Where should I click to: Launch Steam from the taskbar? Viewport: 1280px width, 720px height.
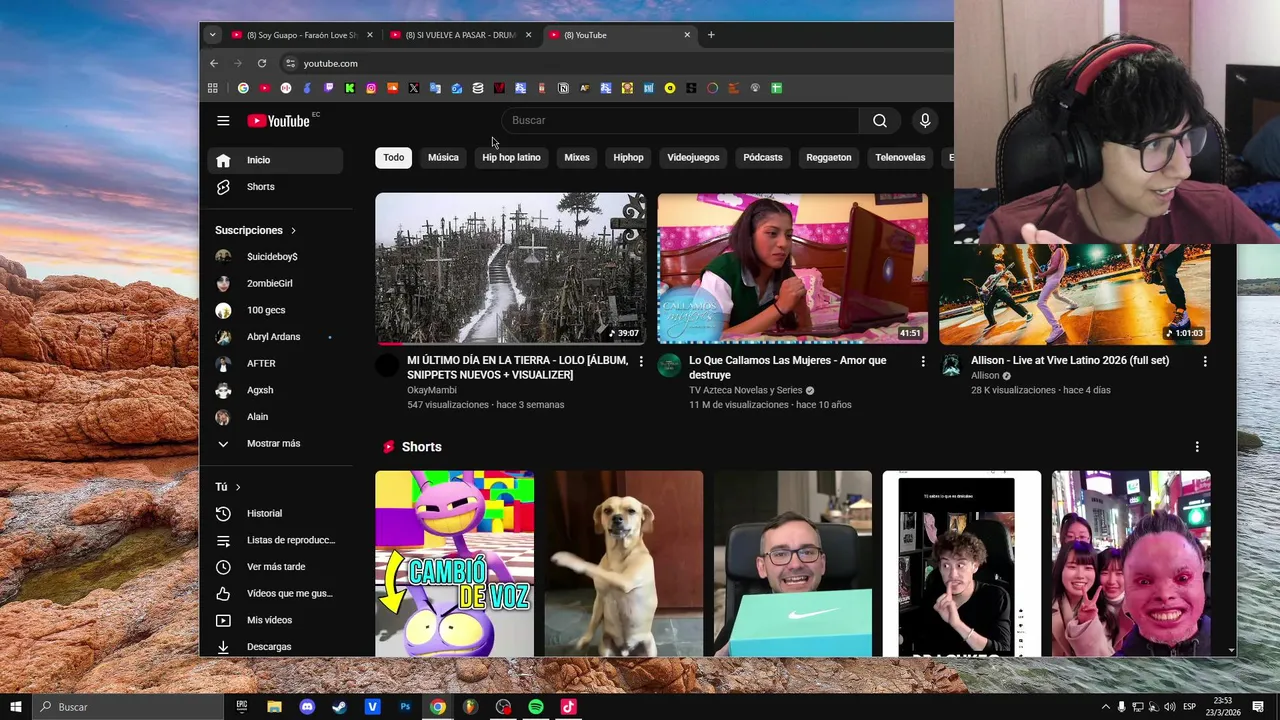coord(339,707)
